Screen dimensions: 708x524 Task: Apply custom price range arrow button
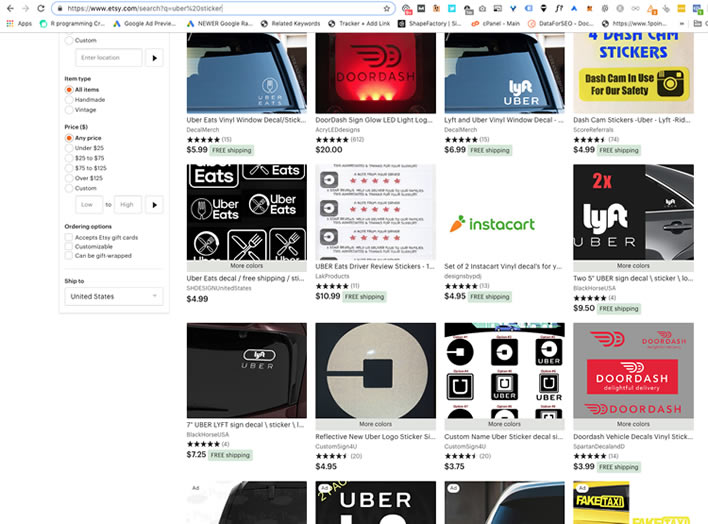(x=154, y=205)
